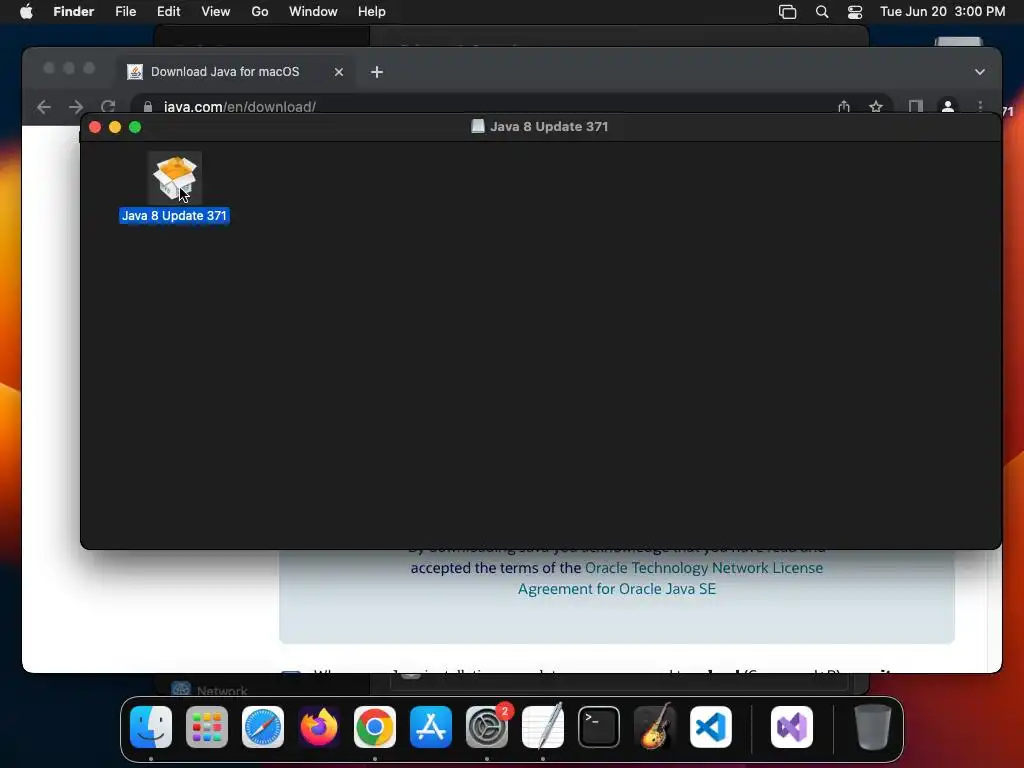Image resolution: width=1024 pixels, height=768 pixels.
Task: Open the Trash in the Dock
Action: [x=872, y=727]
